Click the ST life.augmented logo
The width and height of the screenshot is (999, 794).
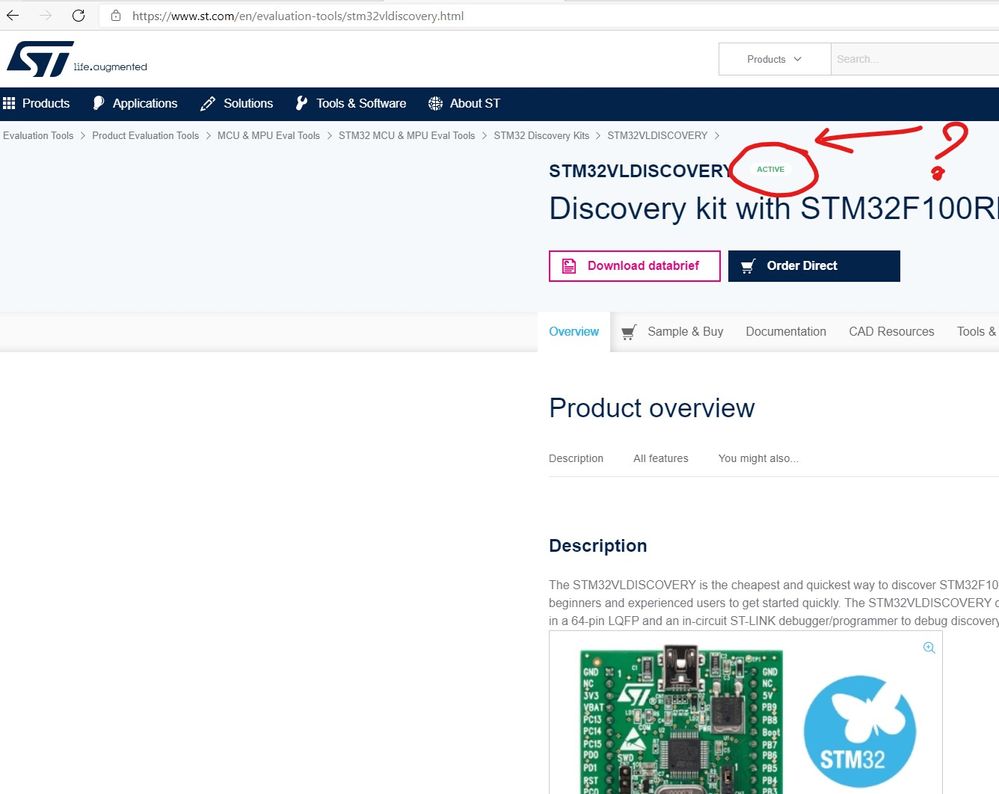(76, 59)
